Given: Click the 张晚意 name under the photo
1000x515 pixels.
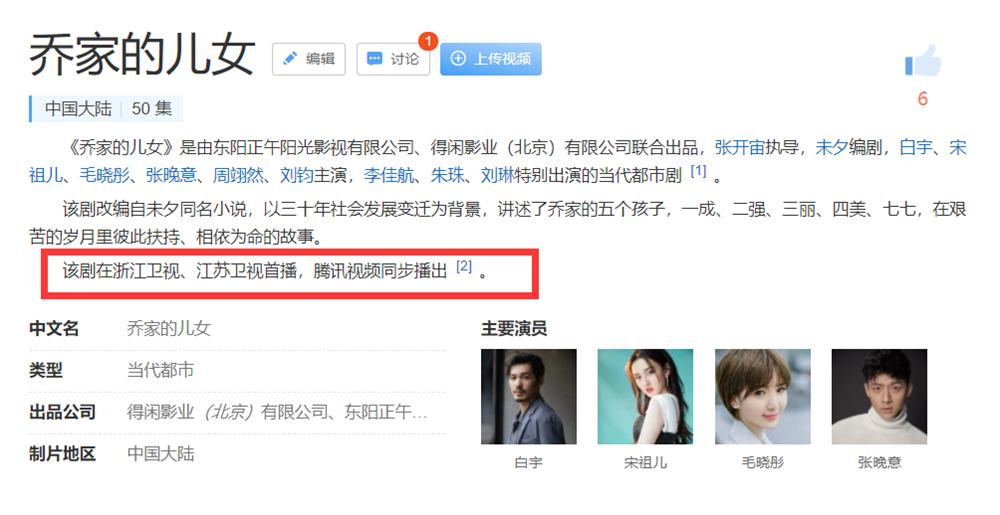Looking at the screenshot, I should pos(879,463).
